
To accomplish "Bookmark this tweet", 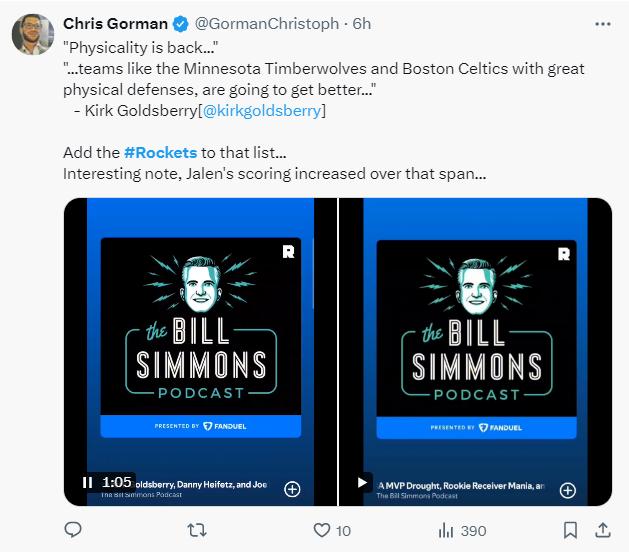I will [569, 530].
